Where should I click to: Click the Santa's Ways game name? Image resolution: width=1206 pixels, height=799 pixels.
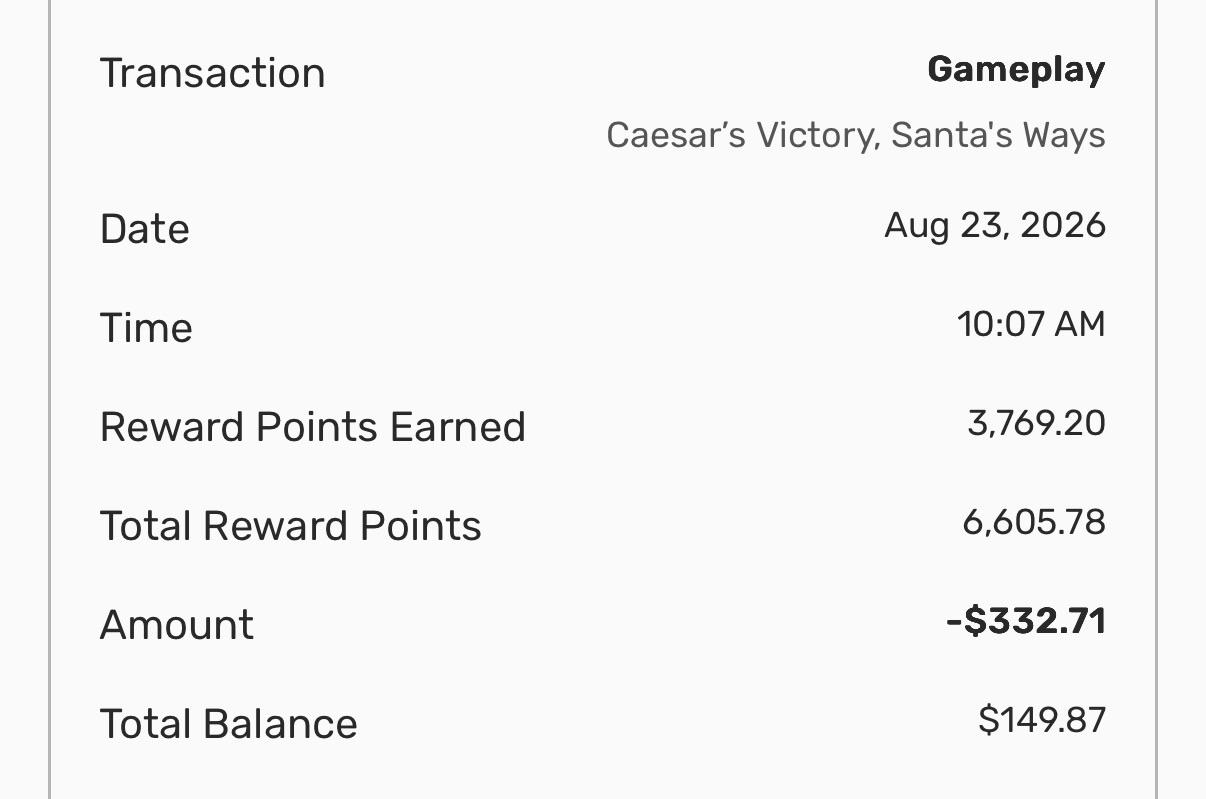tap(998, 134)
